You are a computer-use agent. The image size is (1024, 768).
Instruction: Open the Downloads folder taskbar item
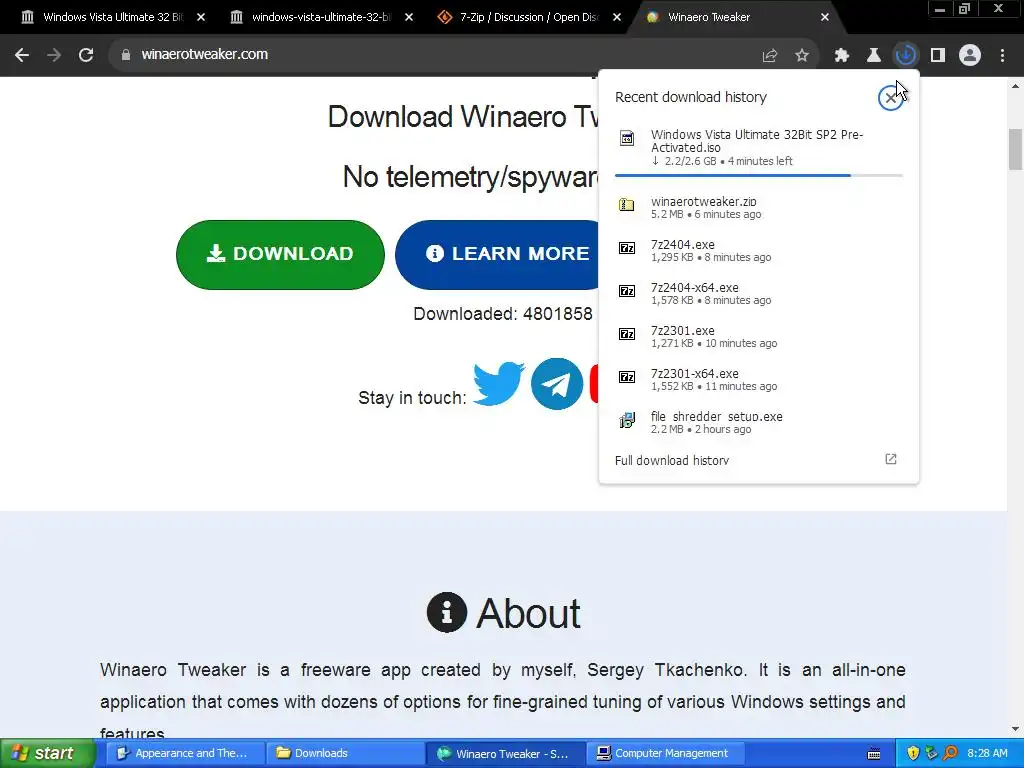click(x=345, y=753)
